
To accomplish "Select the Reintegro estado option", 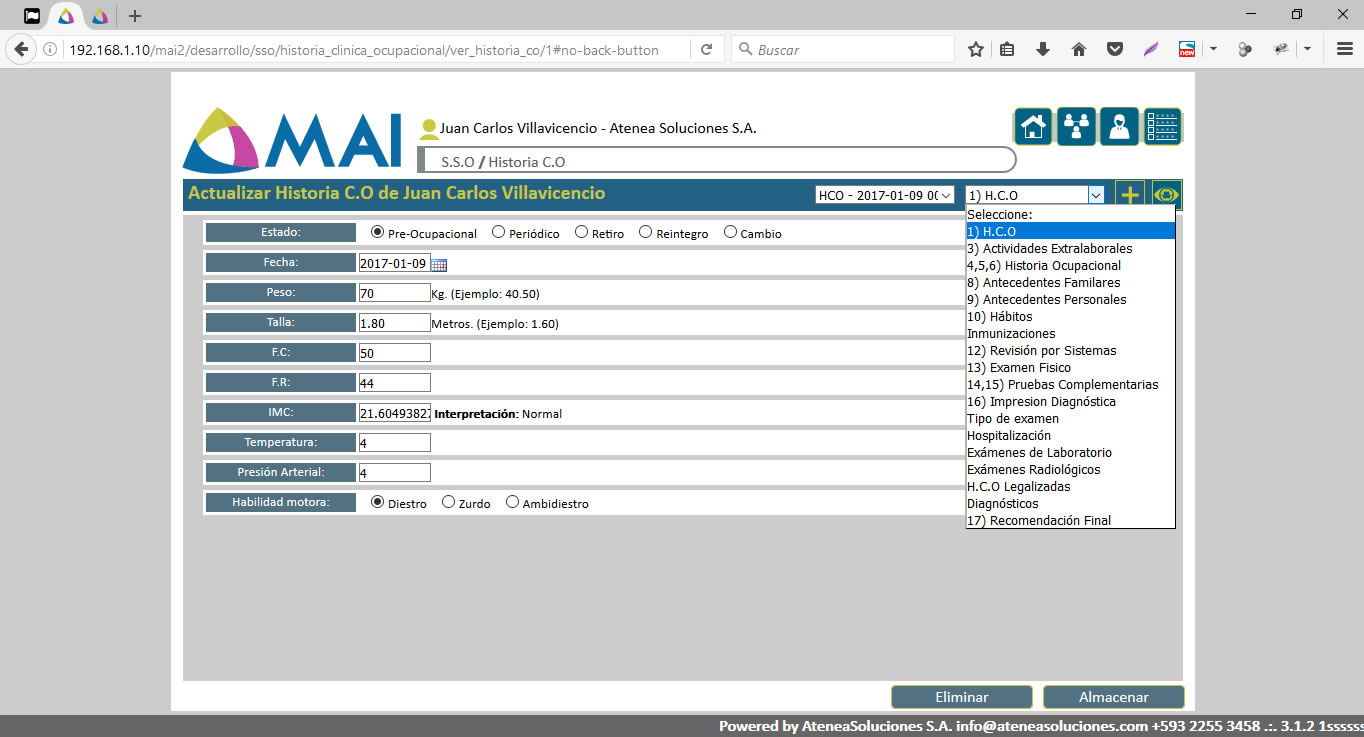I will pos(646,232).
